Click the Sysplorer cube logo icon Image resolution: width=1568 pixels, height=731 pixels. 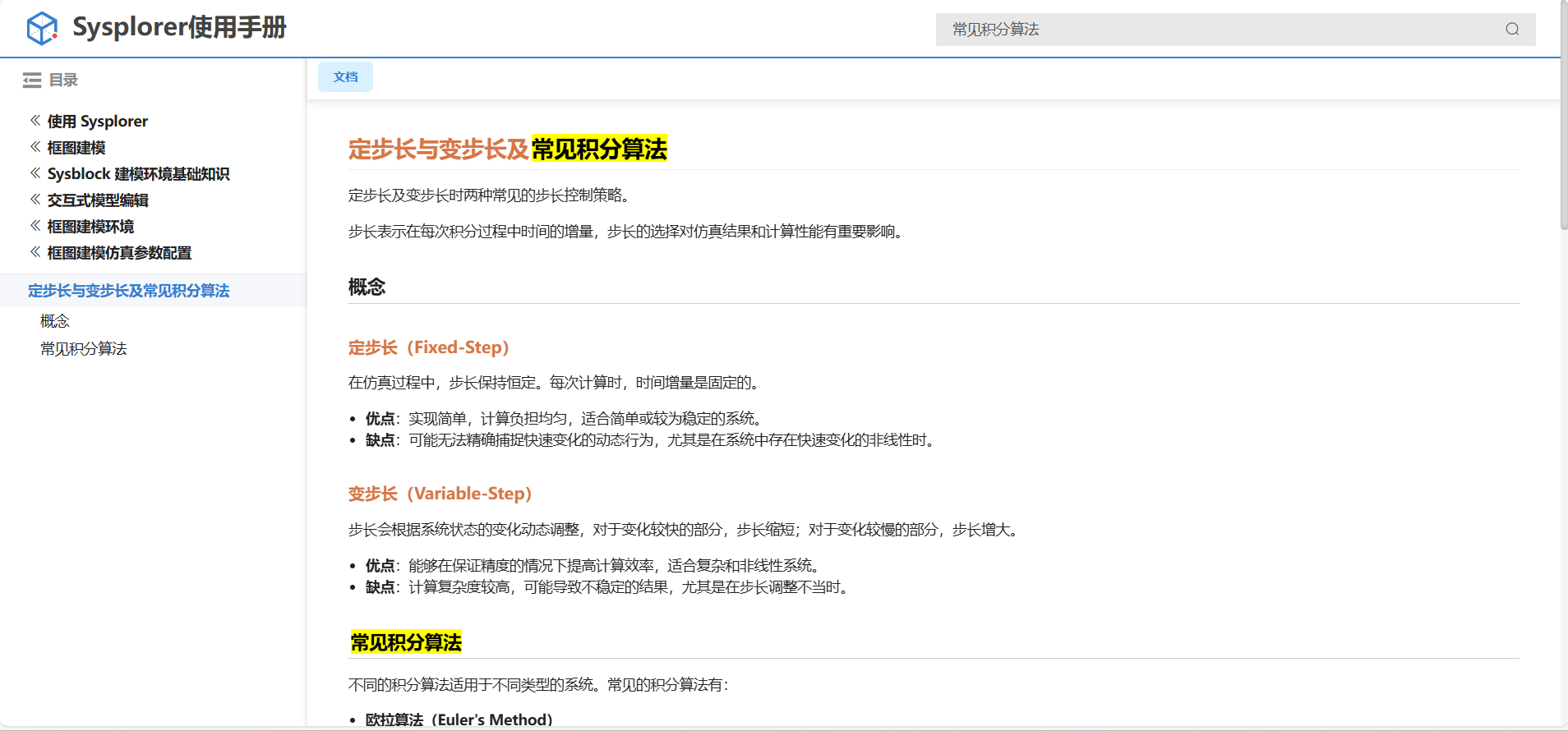click(x=42, y=29)
